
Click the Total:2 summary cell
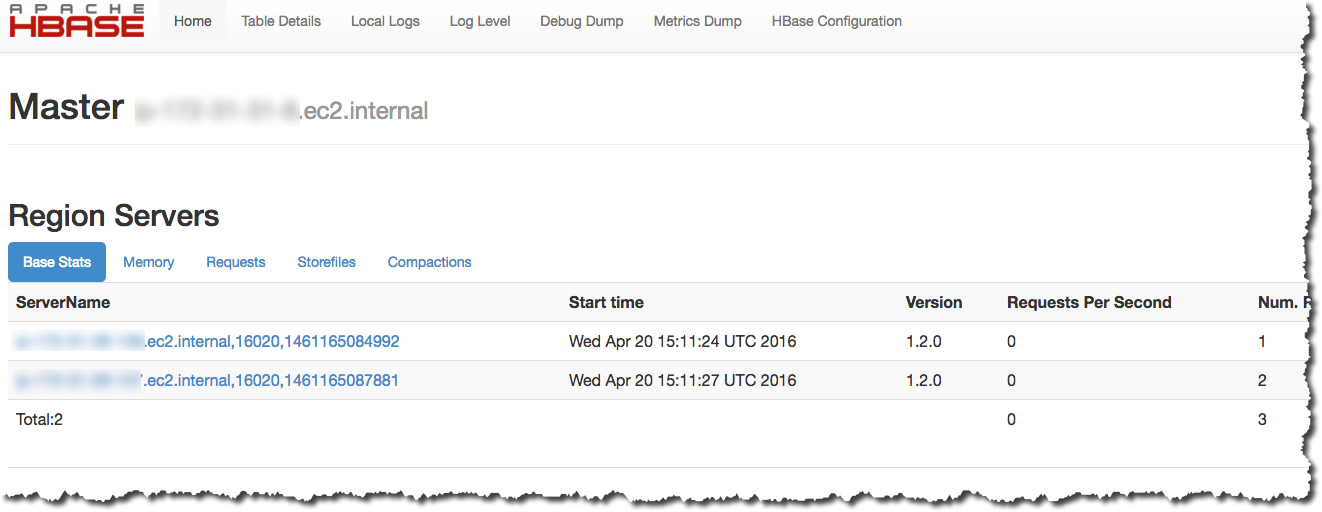[x=40, y=420]
